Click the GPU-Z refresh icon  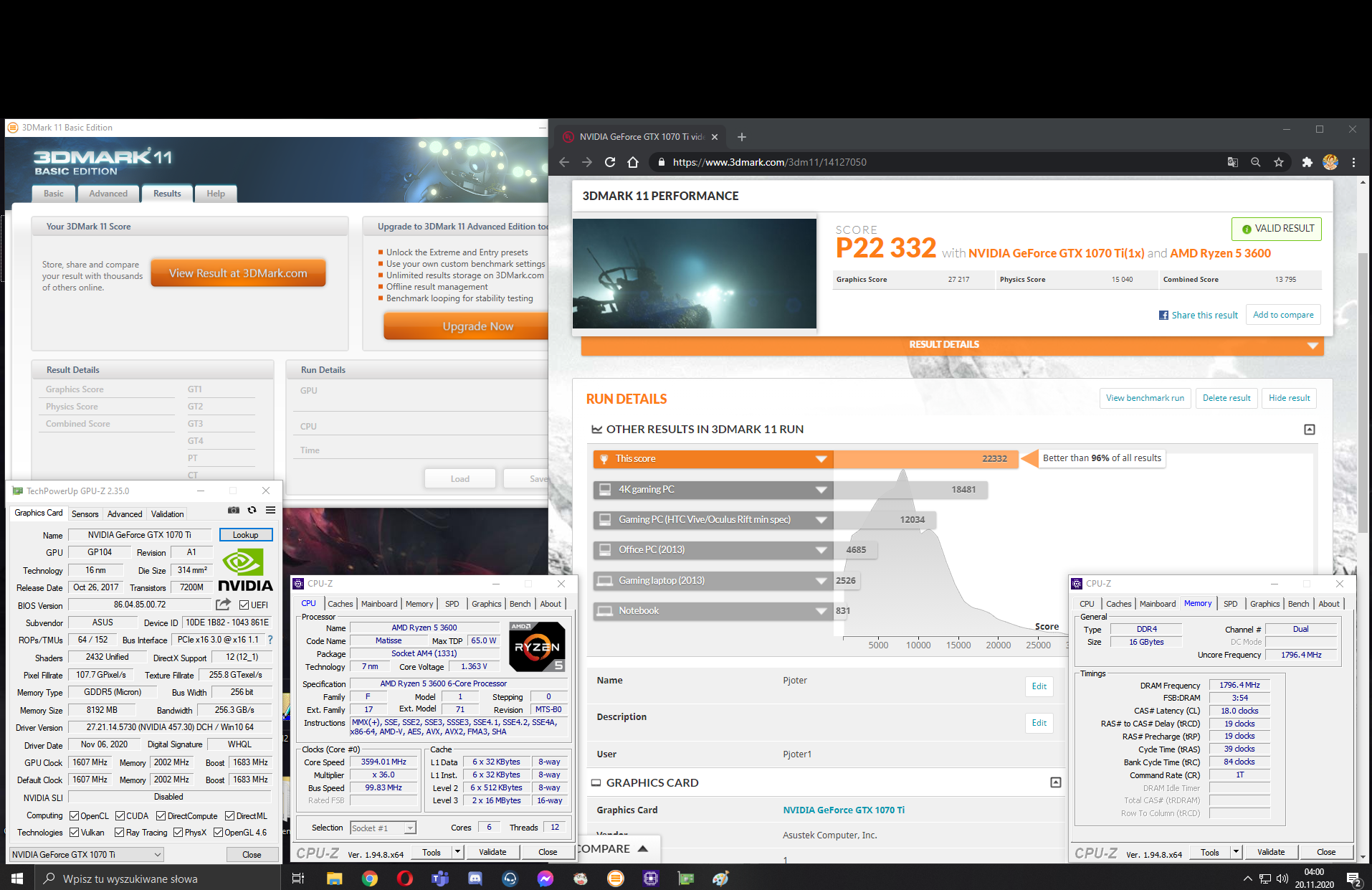(252, 511)
